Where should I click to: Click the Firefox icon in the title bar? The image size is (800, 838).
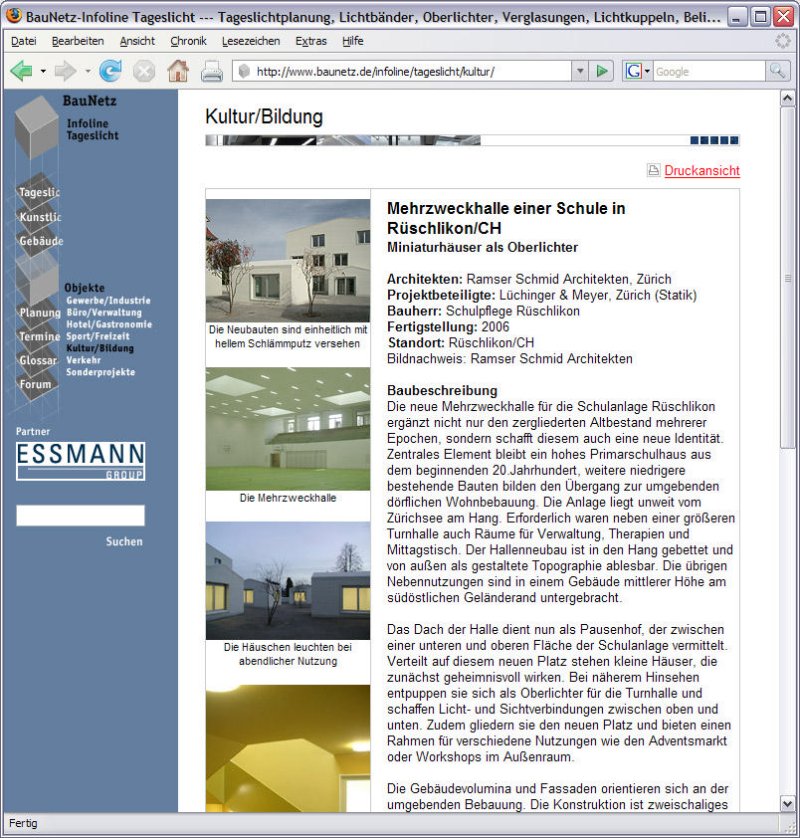coord(14,15)
